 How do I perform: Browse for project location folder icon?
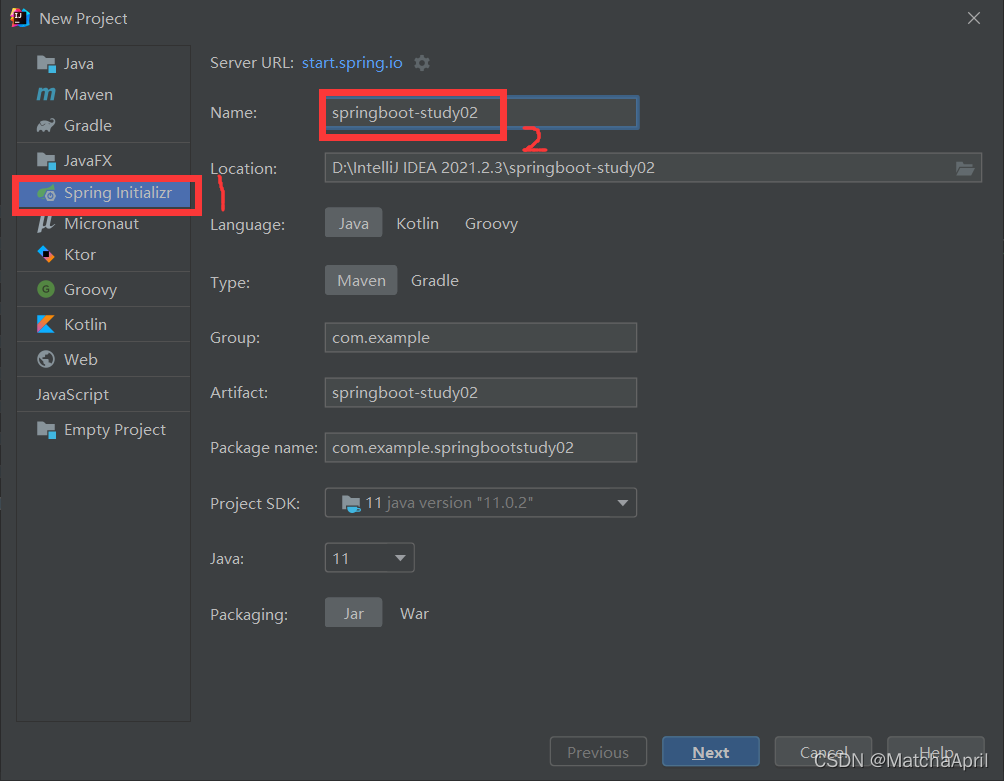965,168
